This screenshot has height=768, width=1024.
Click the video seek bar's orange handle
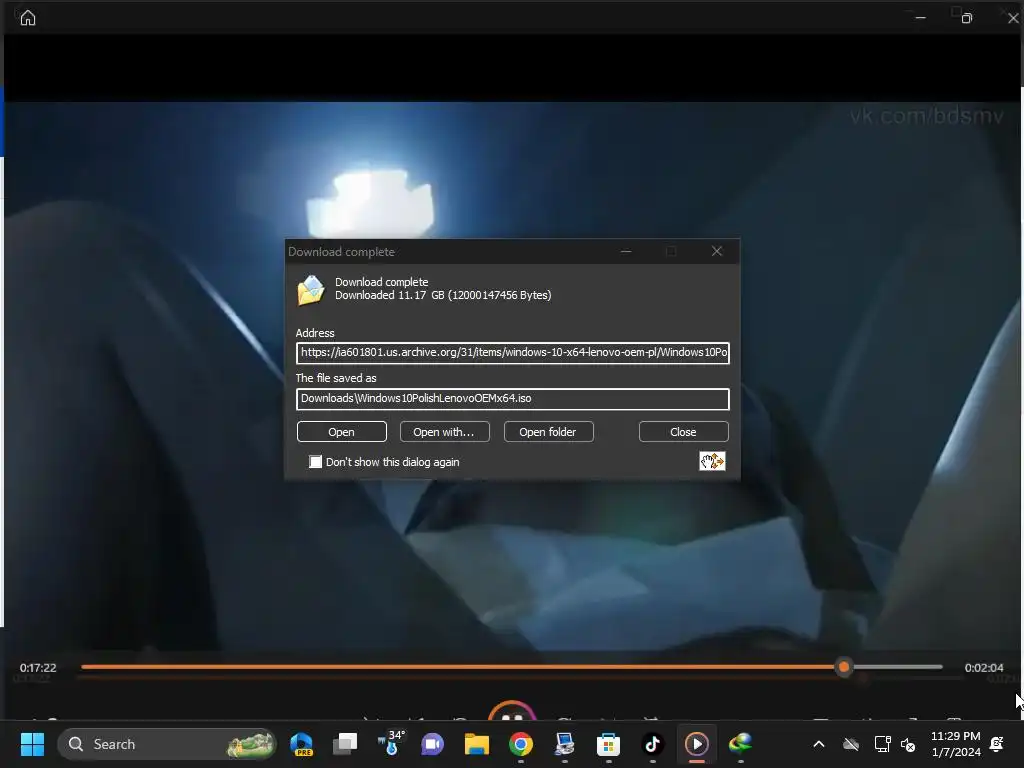tap(844, 667)
